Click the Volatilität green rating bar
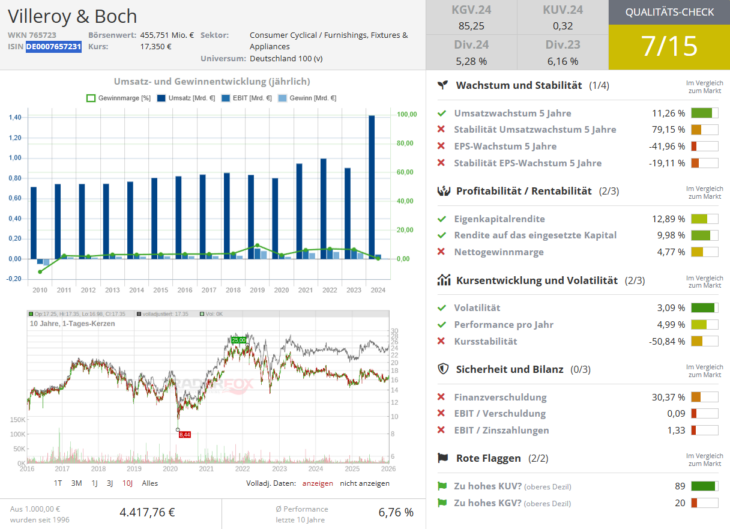 (x=704, y=308)
